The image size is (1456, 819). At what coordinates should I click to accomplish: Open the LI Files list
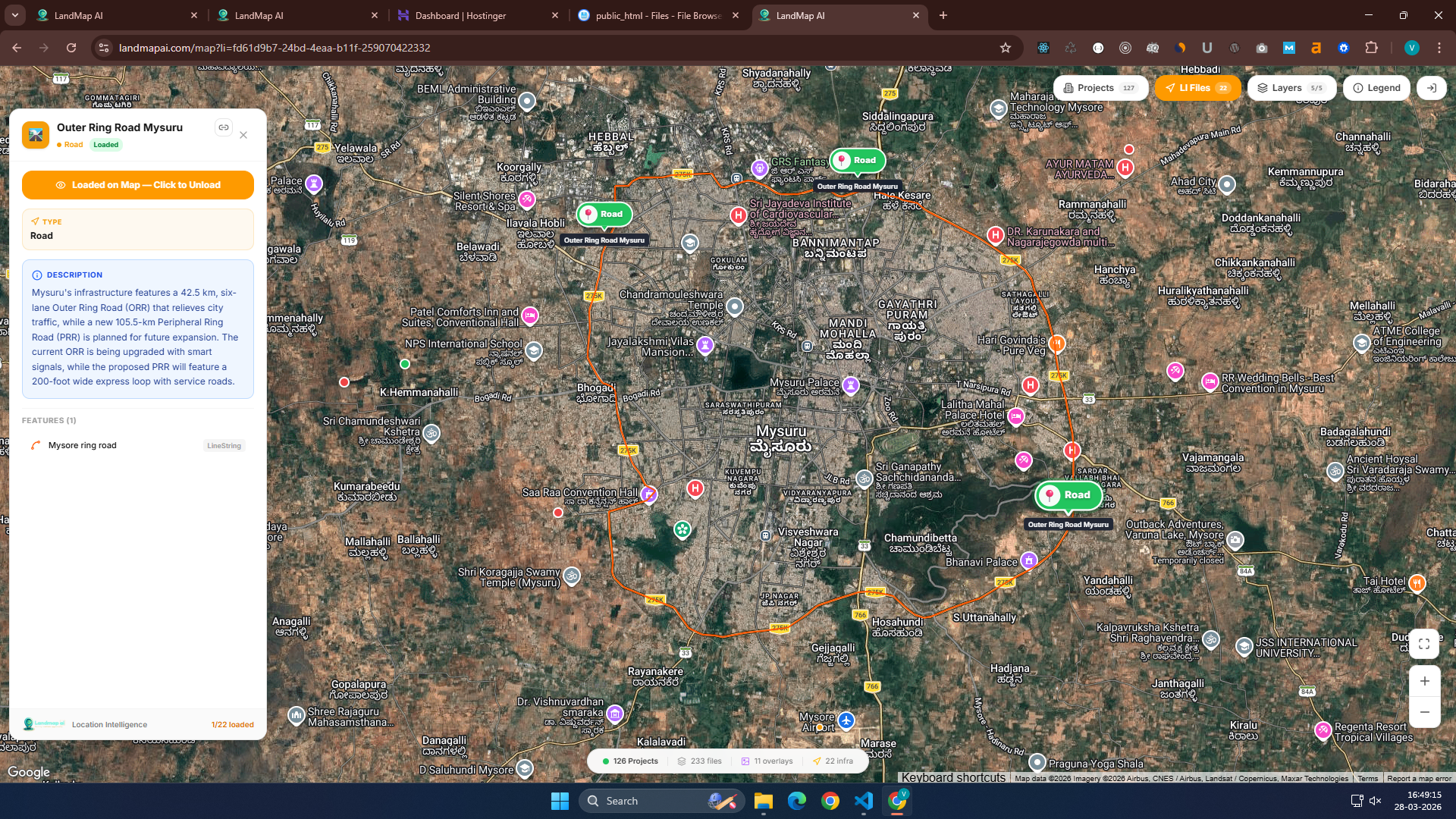point(1197,88)
